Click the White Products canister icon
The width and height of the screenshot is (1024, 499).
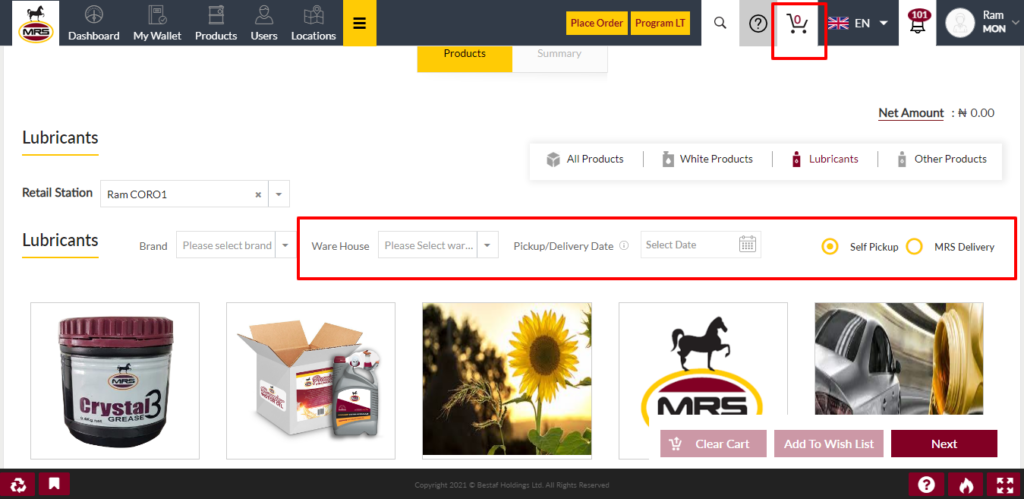tap(667, 159)
